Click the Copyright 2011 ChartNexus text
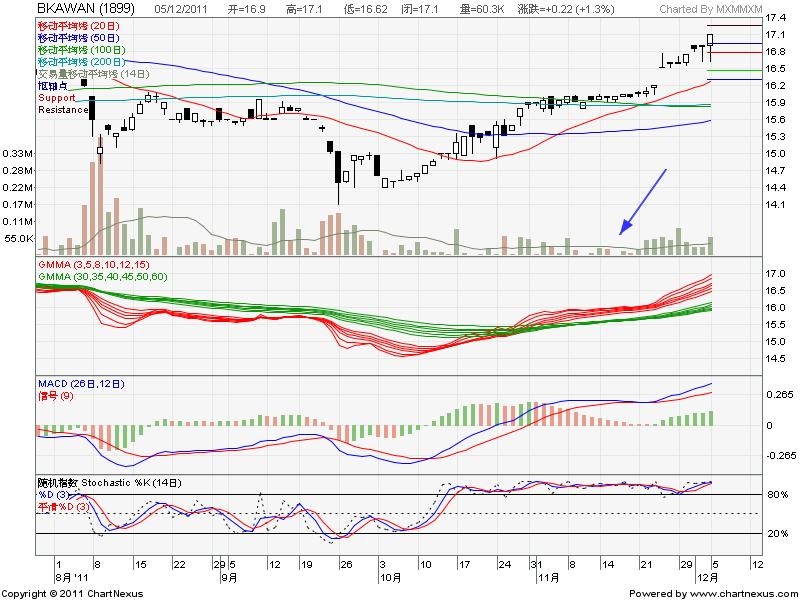This screenshot has width=800, height=600. tap(72, 593)
